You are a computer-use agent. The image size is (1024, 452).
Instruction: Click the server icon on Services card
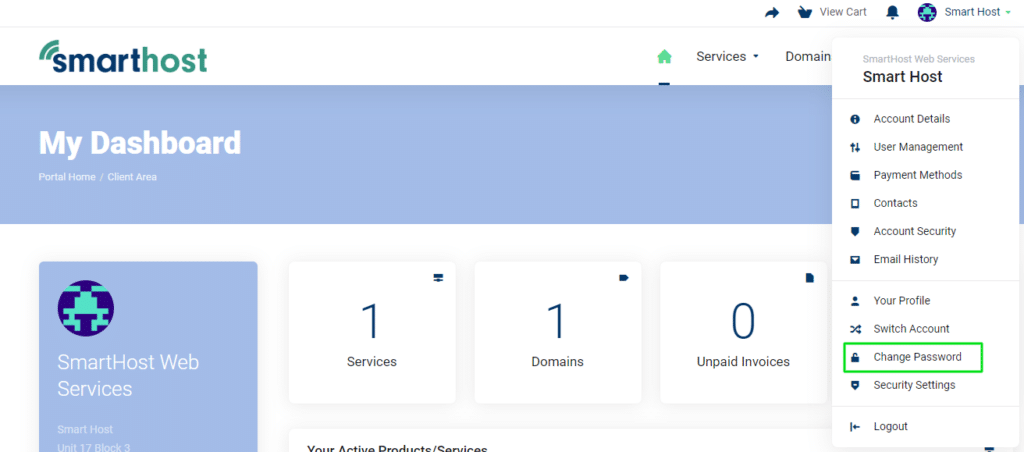coord(438,278)
